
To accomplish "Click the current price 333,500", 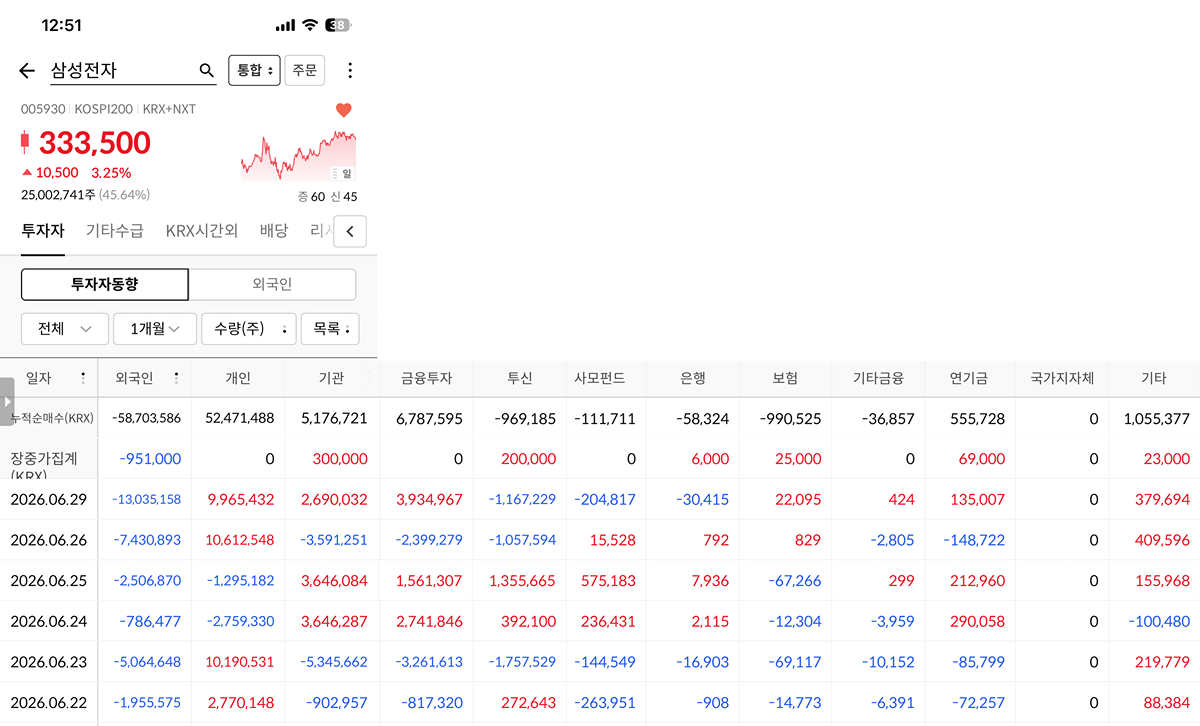I will [x=95, y=144].
